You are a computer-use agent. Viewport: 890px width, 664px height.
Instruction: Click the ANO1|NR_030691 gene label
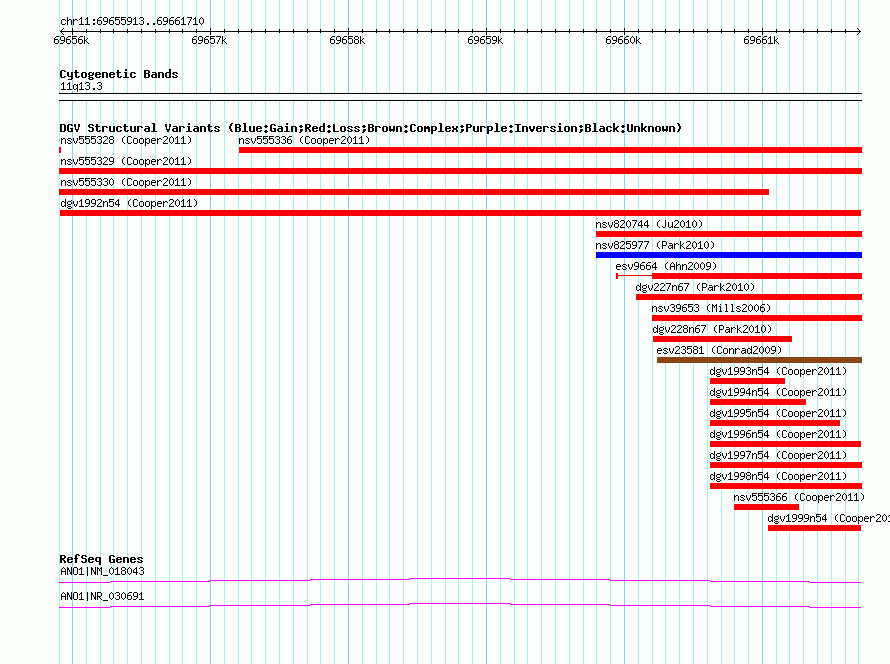(x=102, y=596)
